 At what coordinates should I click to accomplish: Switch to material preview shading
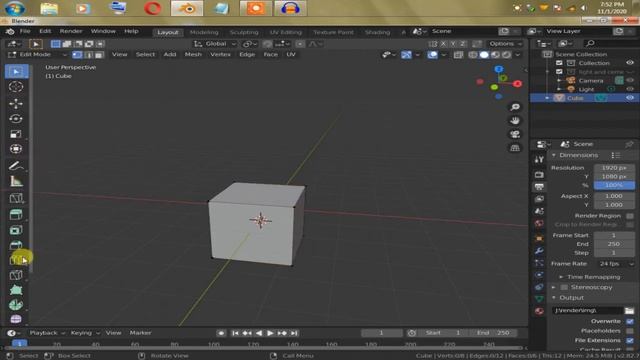pyautogui.click(x=495, y=54)
